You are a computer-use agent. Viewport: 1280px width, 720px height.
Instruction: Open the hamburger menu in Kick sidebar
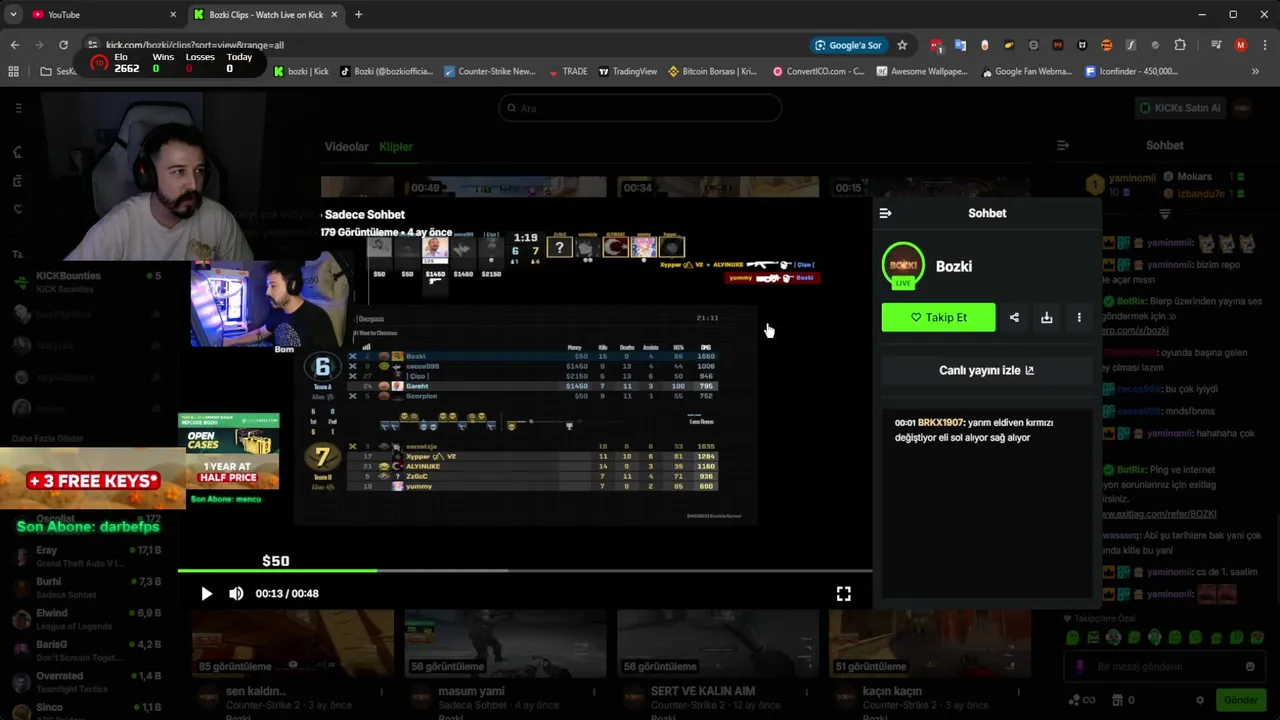18,108
